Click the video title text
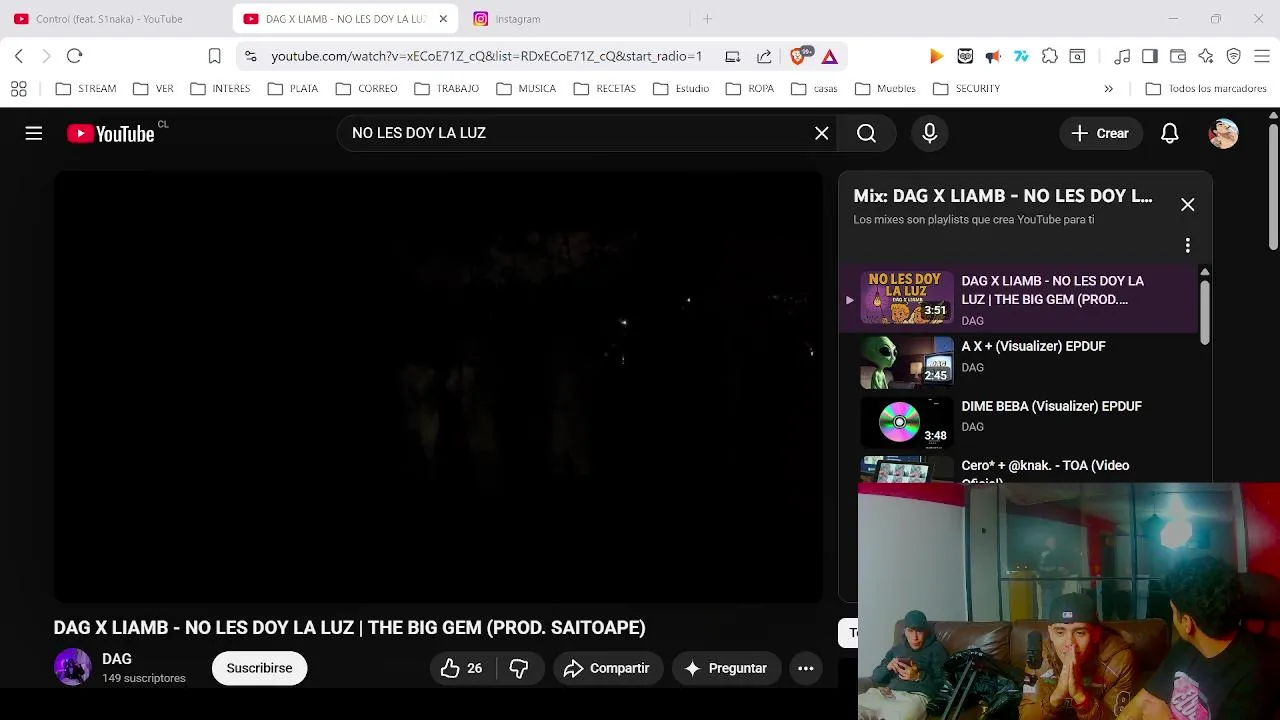Viewport: 1280px width, 720px height. tap(349, 628)
